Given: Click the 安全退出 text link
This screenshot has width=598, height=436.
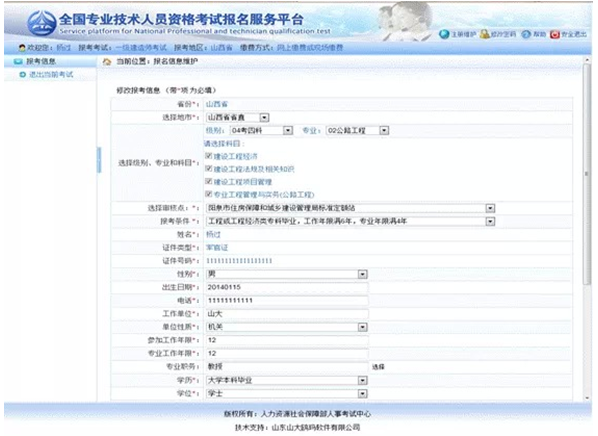Looking at the screenshot, I should coord(574,34).
